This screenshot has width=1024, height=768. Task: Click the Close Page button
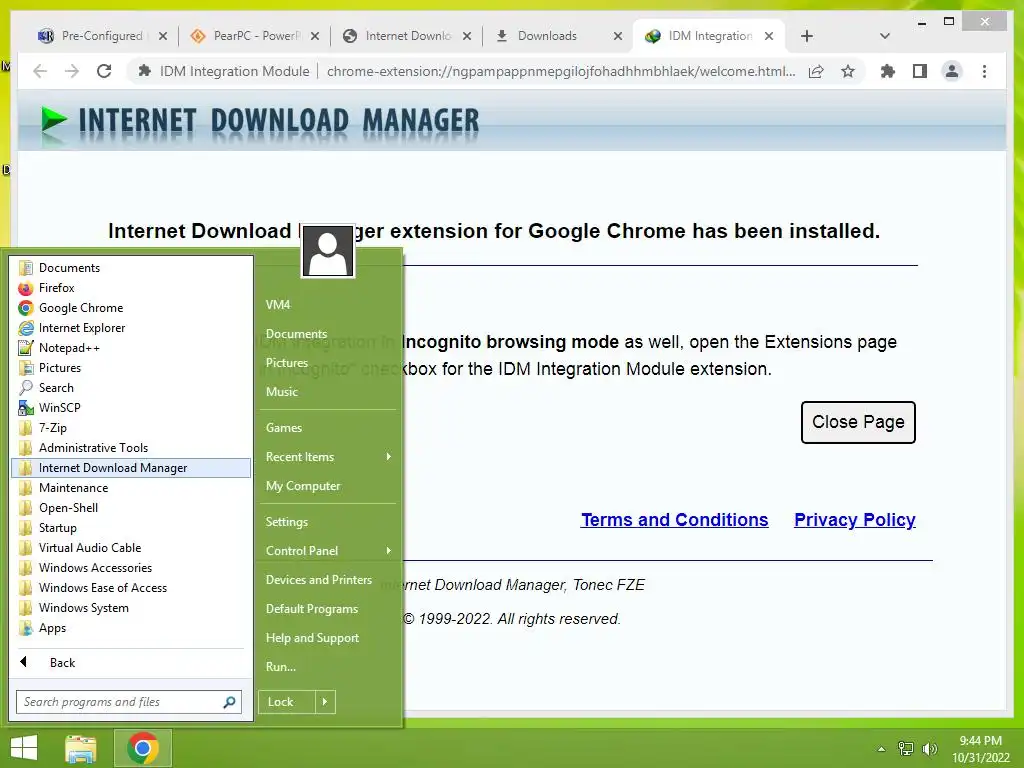click(x=858, y=423)
